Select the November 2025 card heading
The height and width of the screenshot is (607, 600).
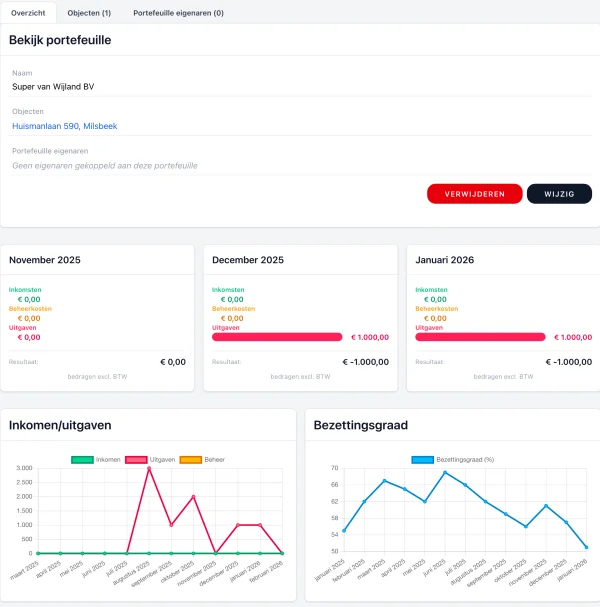45,260
